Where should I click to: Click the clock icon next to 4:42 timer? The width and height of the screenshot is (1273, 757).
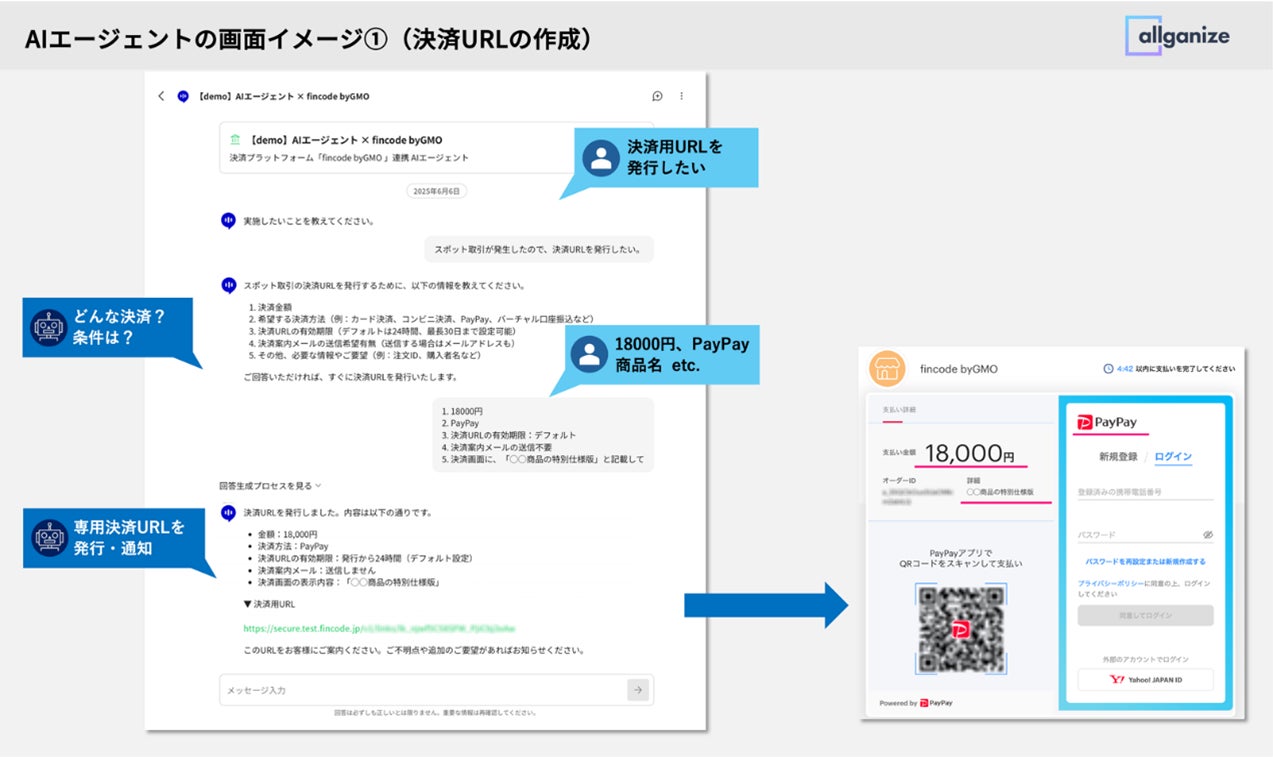click(x=1108, y=369)
